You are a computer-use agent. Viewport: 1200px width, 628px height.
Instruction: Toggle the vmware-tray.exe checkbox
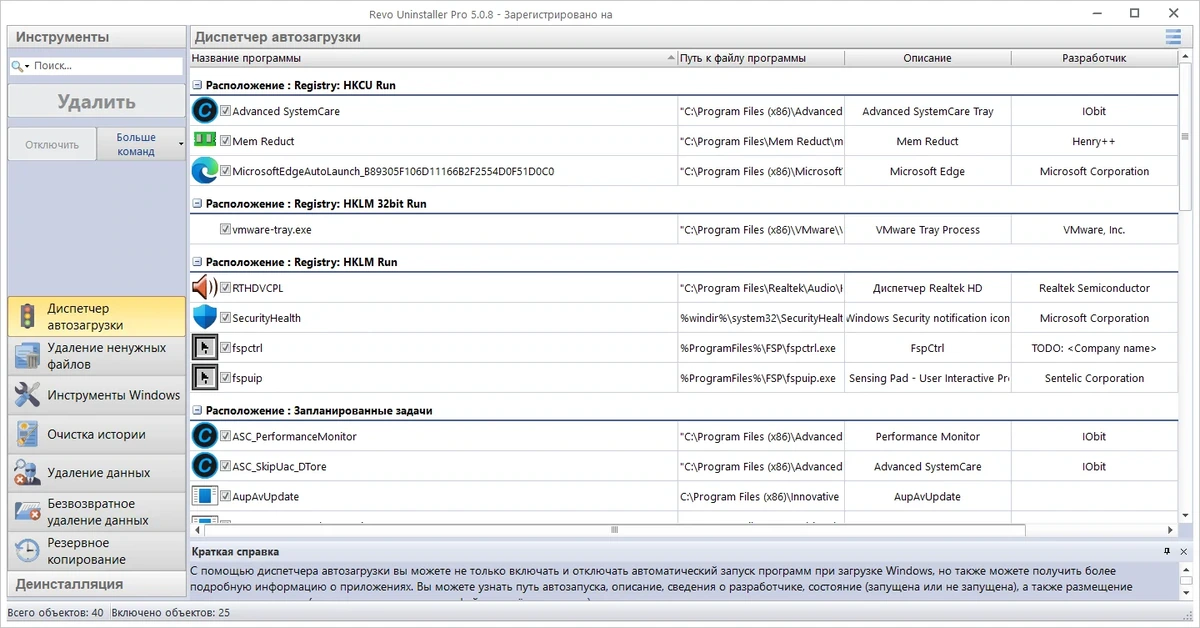point(225,229)
